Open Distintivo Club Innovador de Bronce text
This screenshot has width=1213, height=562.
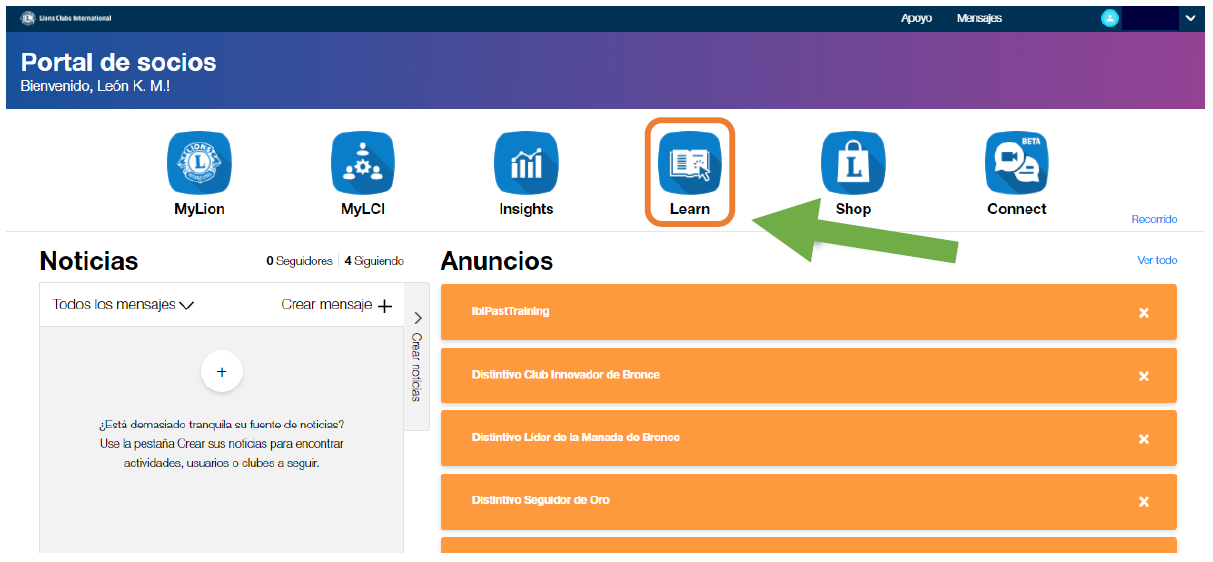565,374
